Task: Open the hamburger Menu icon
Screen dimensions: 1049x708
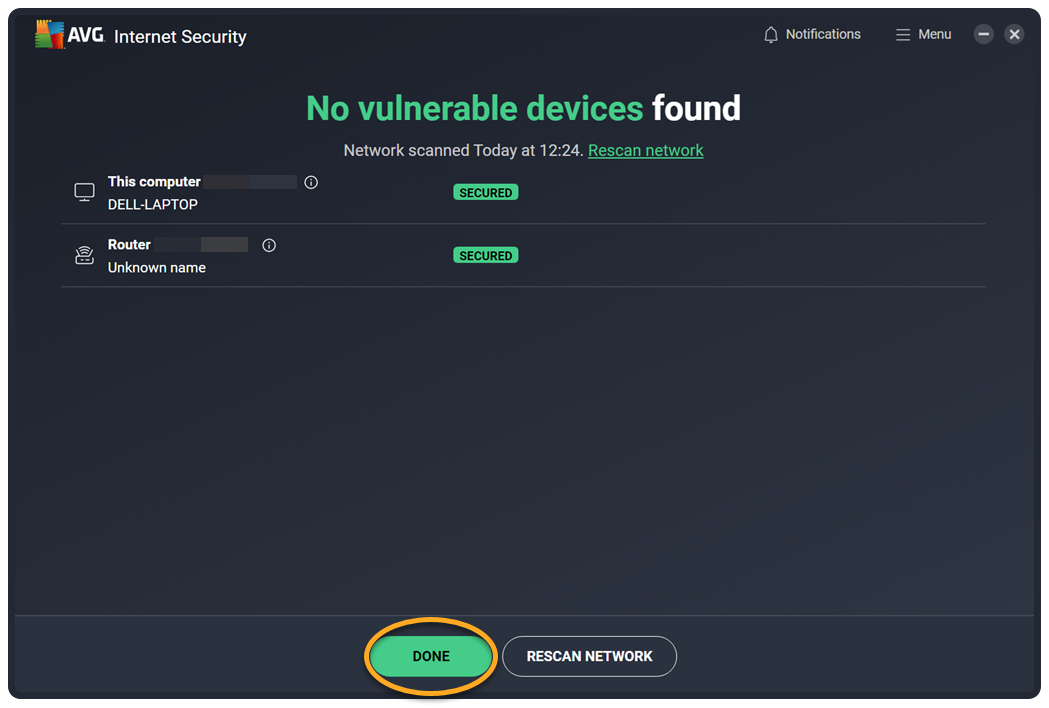Action: 903,35
